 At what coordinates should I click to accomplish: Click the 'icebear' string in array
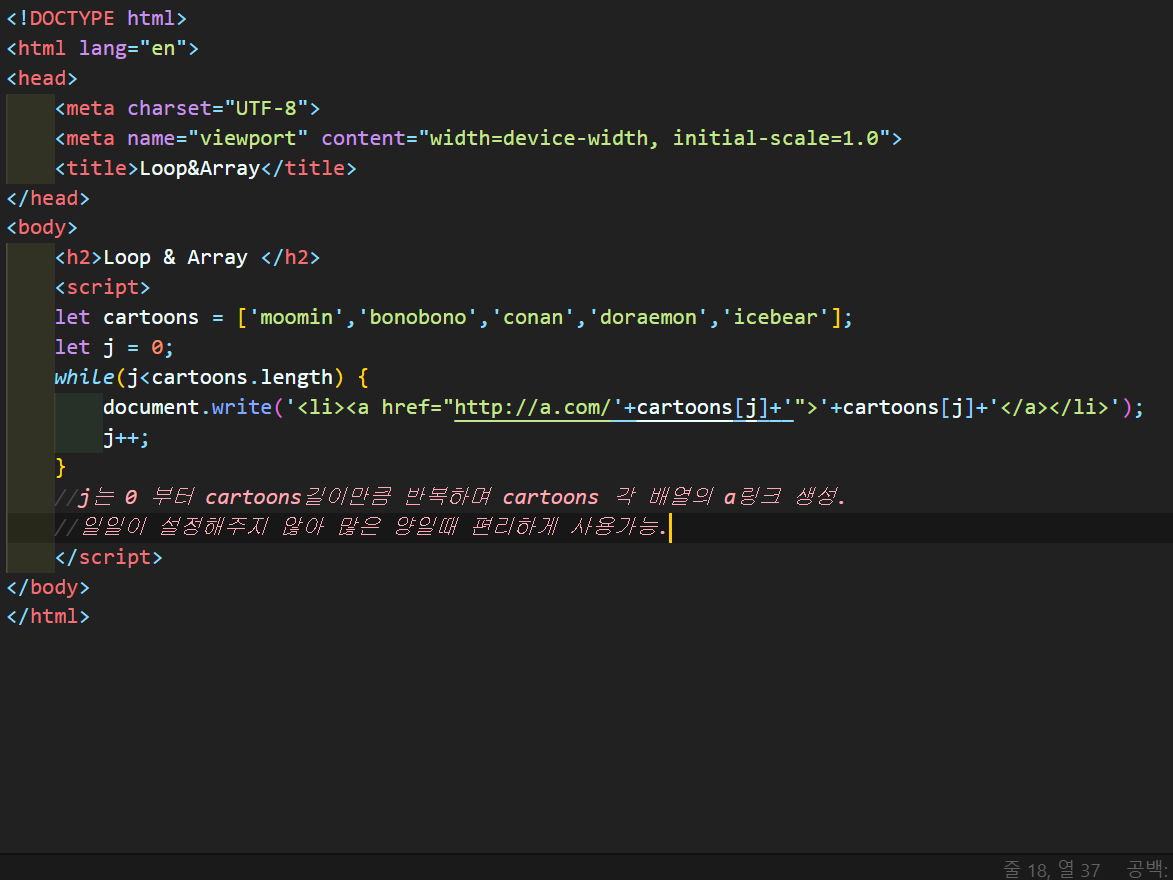coord(775,317)
